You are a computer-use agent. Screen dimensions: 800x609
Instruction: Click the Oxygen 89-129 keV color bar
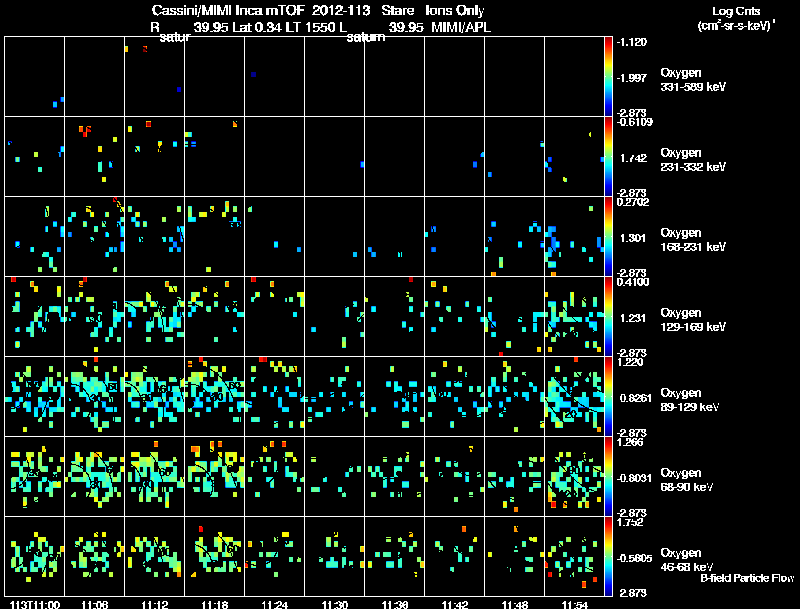[608, 396]
